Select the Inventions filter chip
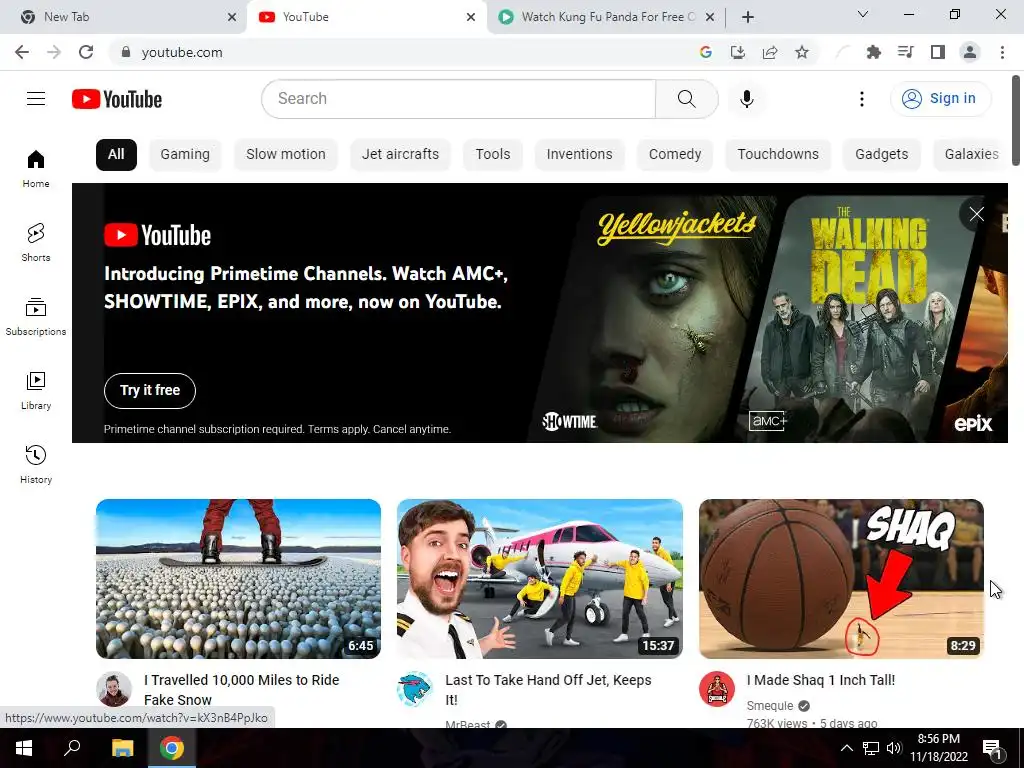Viewport: 1024px width, 768px height. coord(579,155)
